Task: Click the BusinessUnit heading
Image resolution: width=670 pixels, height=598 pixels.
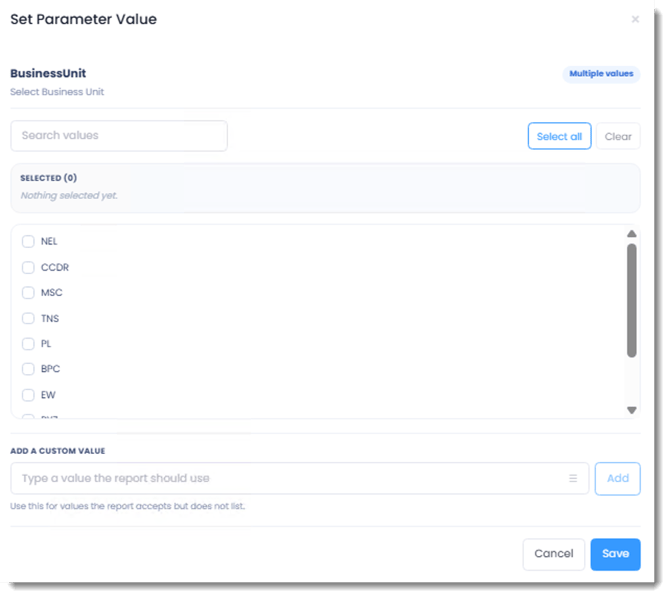Action: (48, 74)
